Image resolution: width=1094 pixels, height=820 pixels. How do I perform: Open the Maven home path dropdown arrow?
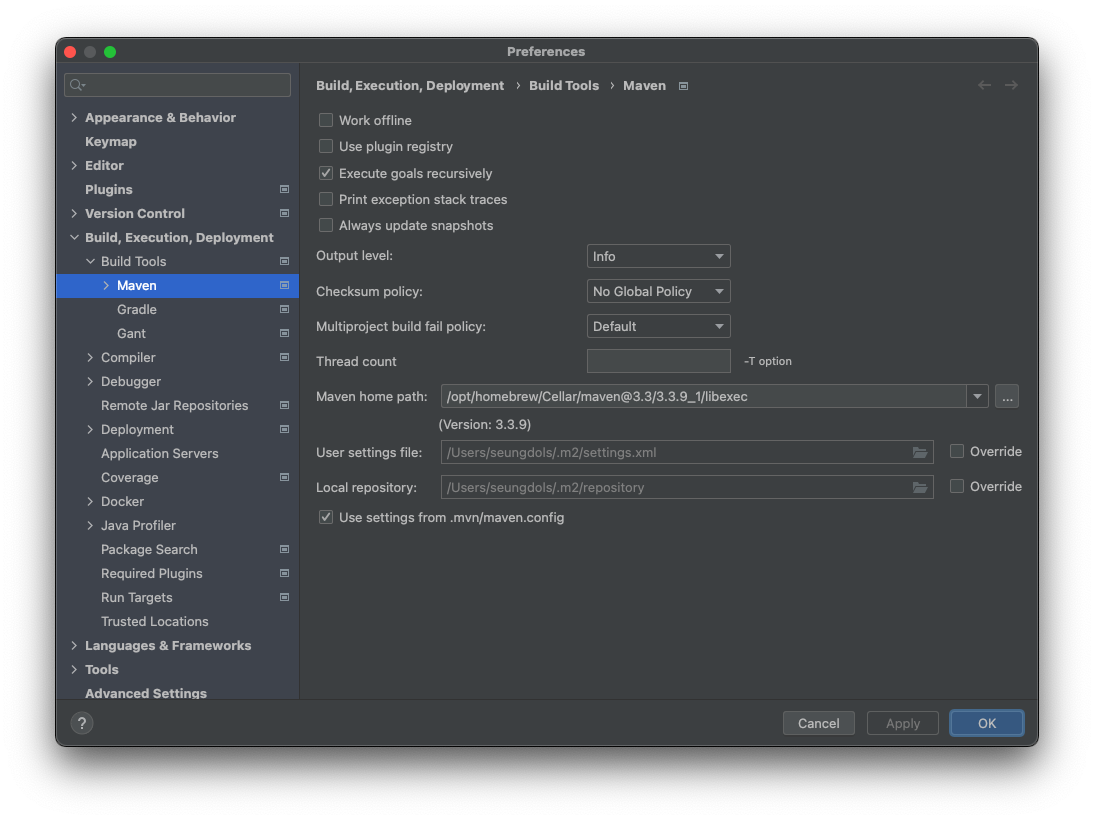pos(977,396)
